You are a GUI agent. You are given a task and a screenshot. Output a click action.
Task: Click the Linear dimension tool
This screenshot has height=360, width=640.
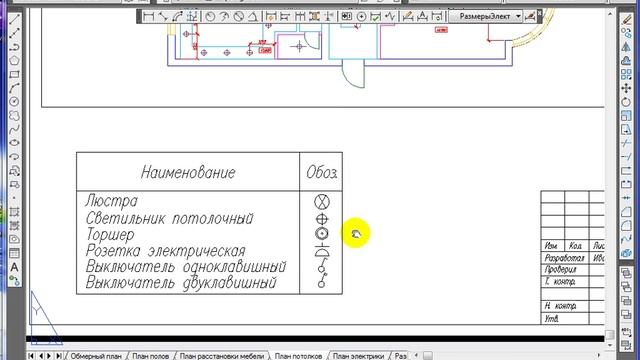149,17
